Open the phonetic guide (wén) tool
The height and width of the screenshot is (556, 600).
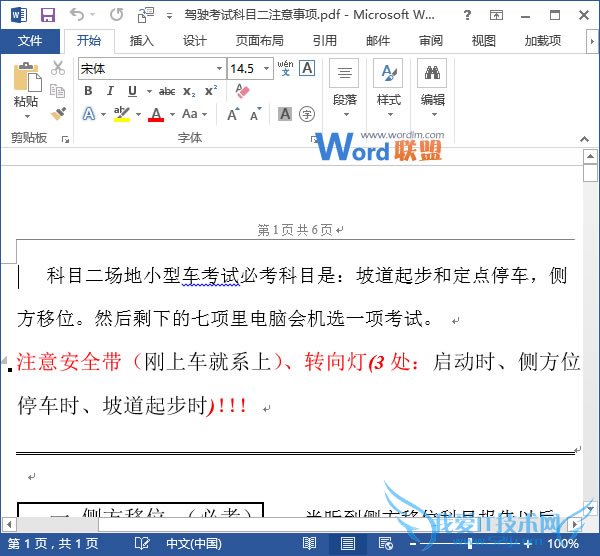click(x=285, y=68)
